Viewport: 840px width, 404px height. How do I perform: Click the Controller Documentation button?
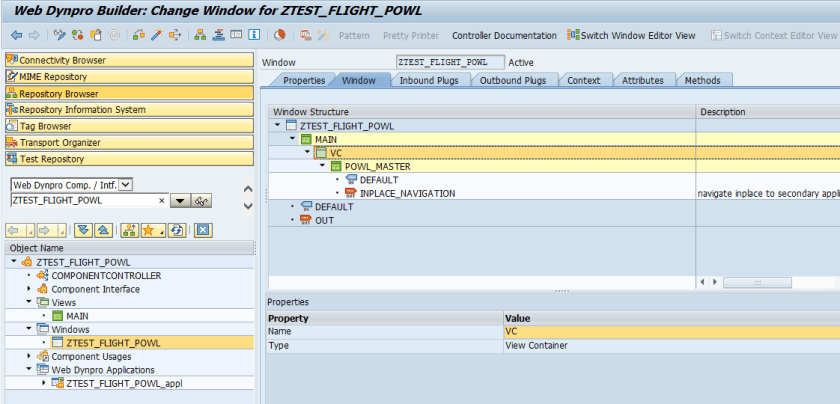(x=504, y=35)
